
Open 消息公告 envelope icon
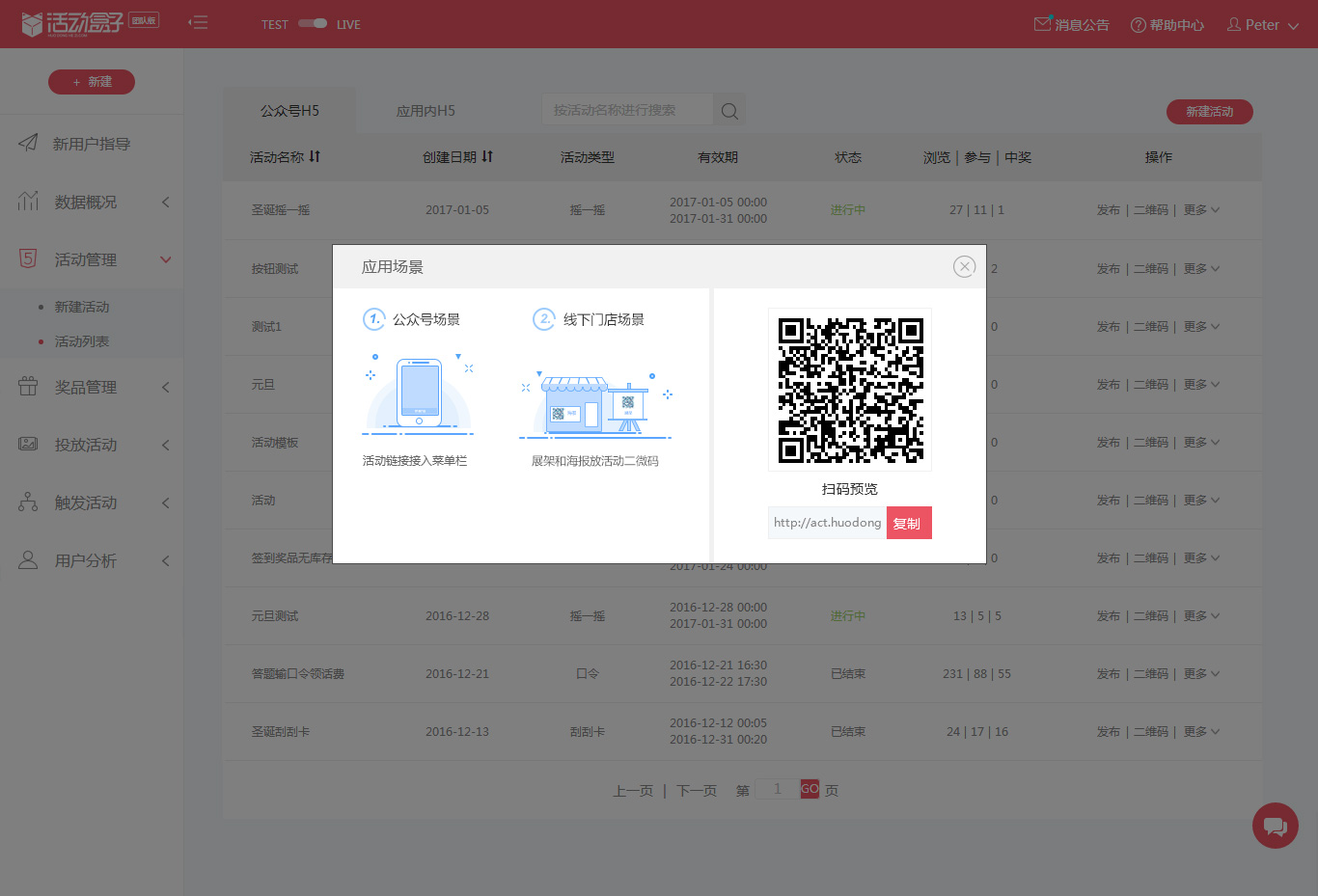pyautogui.click(x=1042, y=23)
